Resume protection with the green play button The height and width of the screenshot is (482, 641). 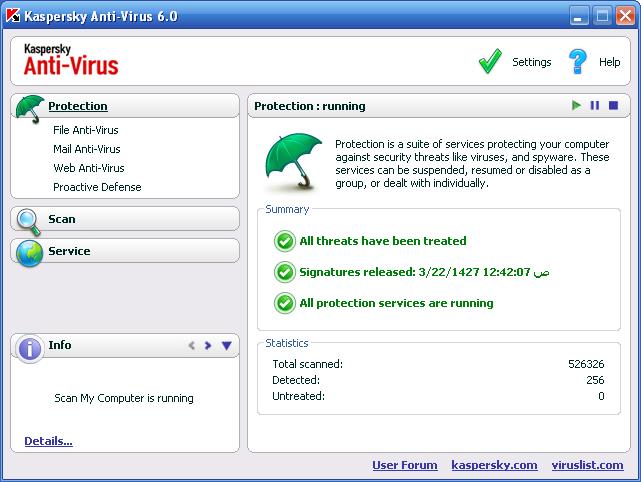tap(576, 105)
